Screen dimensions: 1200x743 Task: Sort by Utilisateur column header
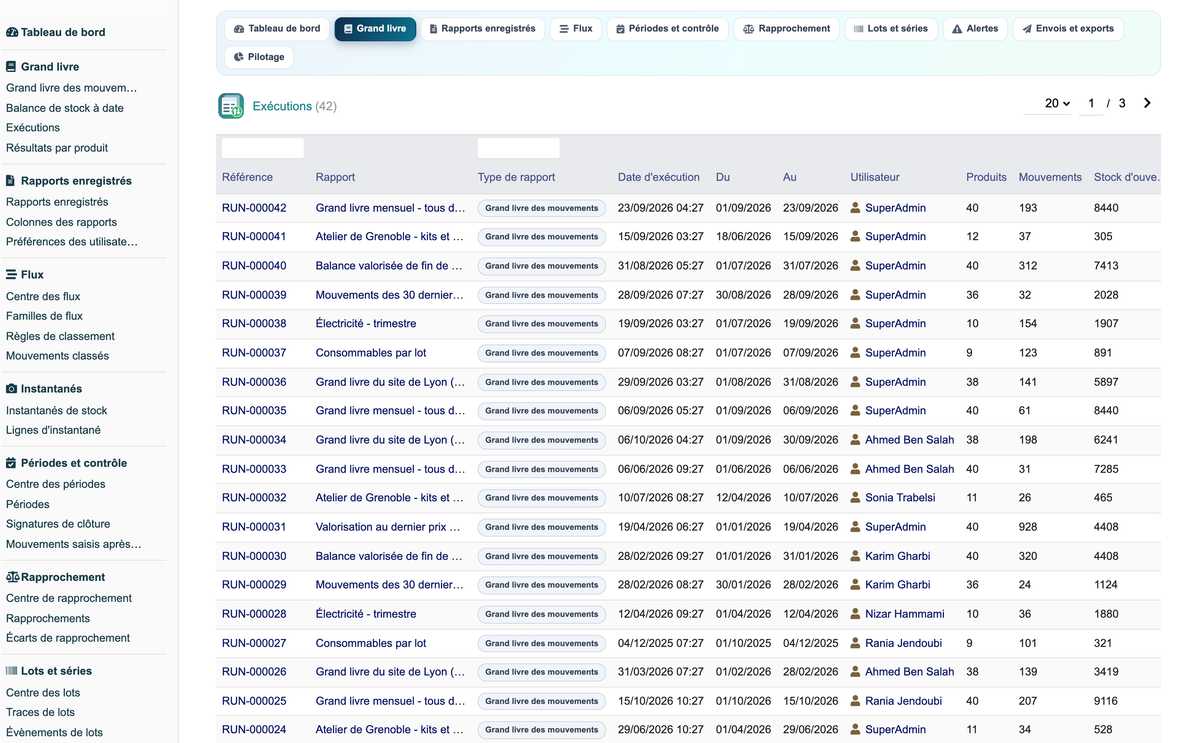point(875,177)
